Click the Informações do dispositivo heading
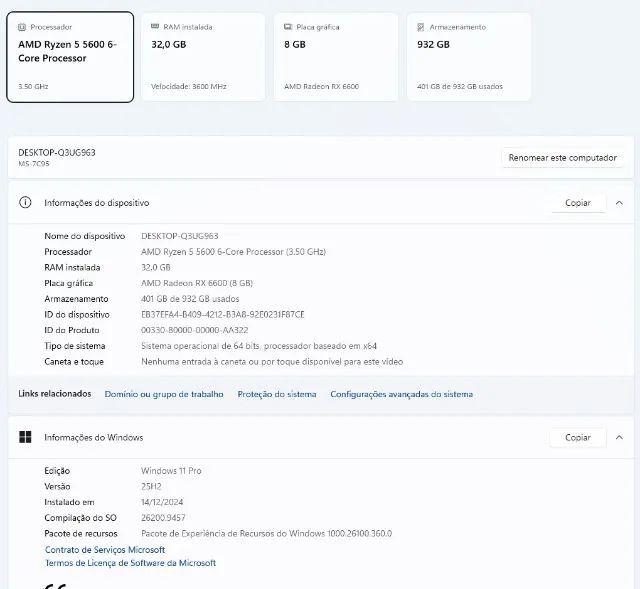Image resolution: width=640 pixels, height=589 pixels. (x=97, y=203)
